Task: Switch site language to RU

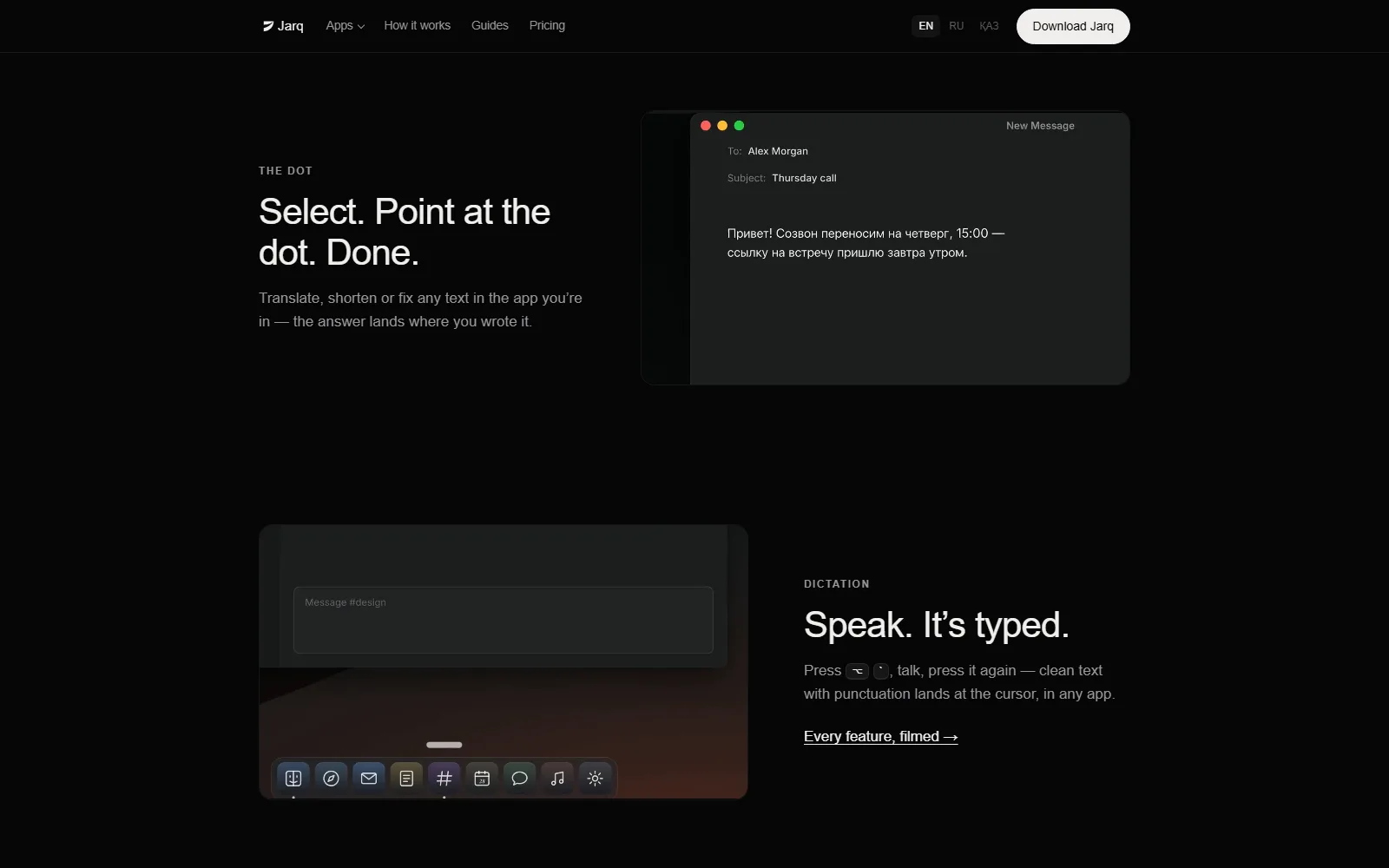Action: [x=957, y=26]
